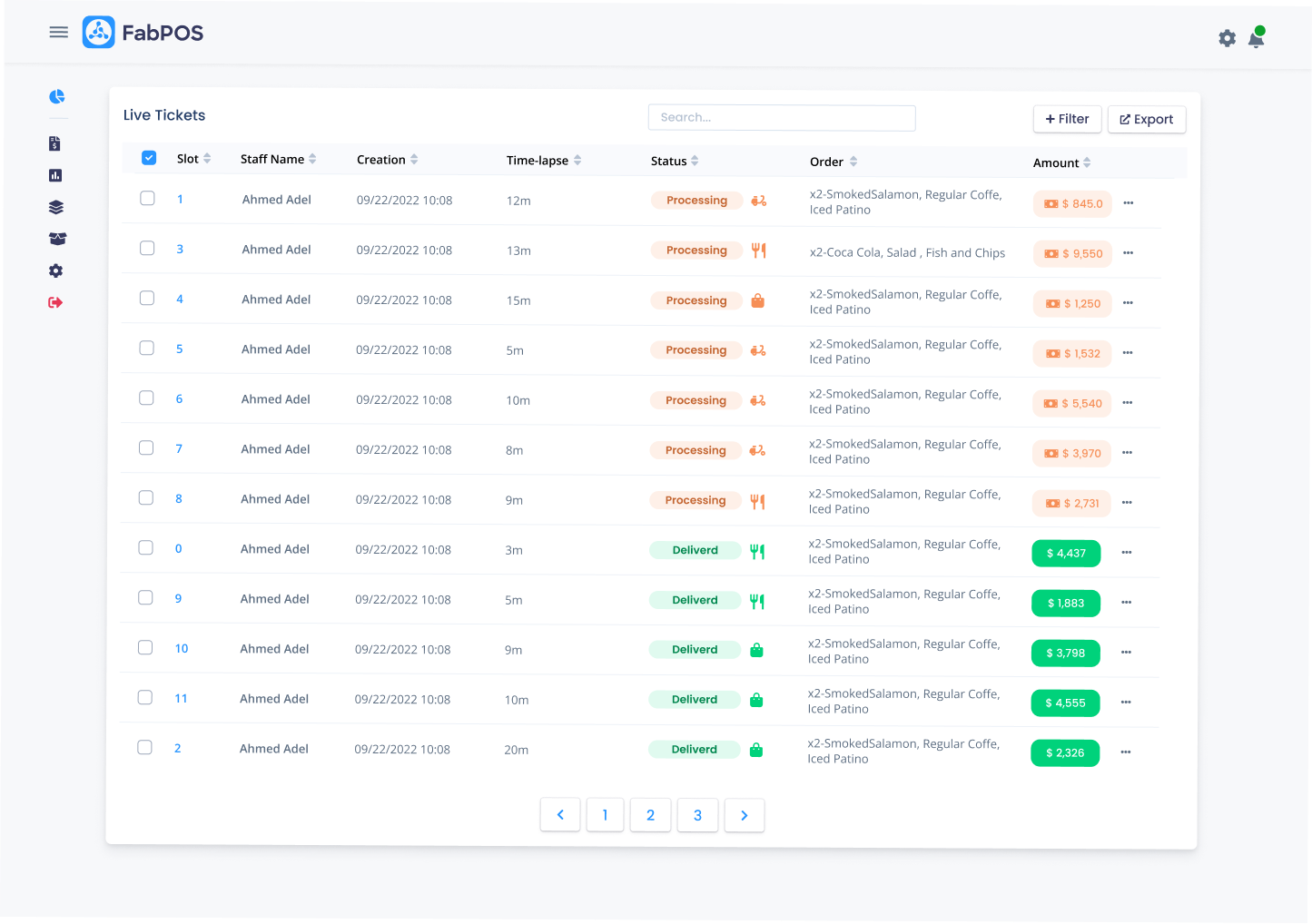Click the $ 4,437 amount badge
The image size is (1312, 924).
(1066, 553)
